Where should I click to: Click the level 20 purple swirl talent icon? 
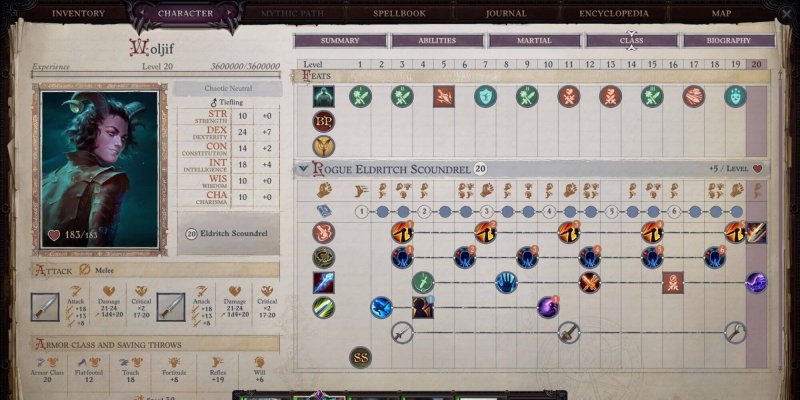click(756, 282)
